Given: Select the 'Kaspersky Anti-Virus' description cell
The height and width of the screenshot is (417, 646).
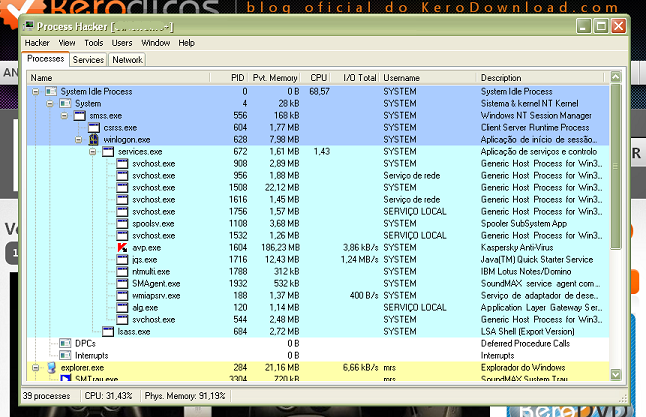Looking at the screenshot, I should 517,247.
